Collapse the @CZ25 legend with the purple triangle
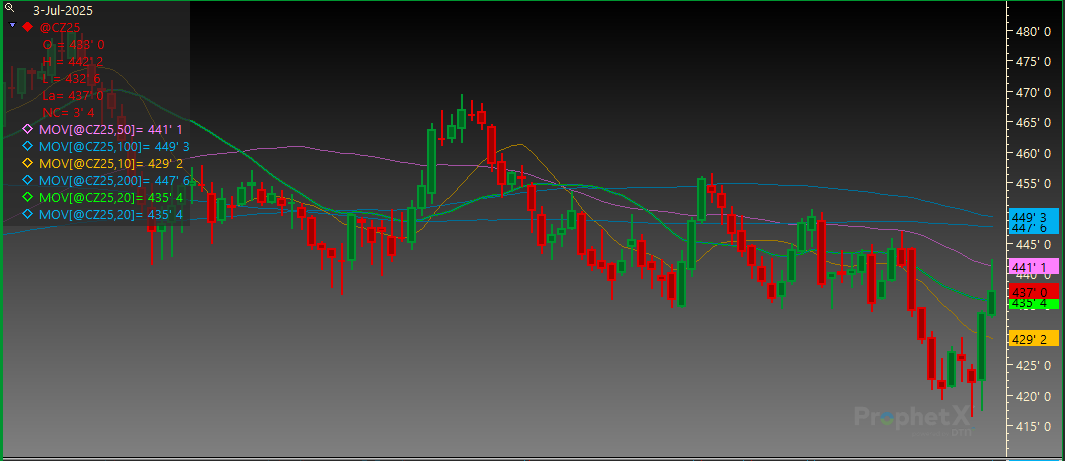Viewport: 1065px width, 461px height. 12,25
